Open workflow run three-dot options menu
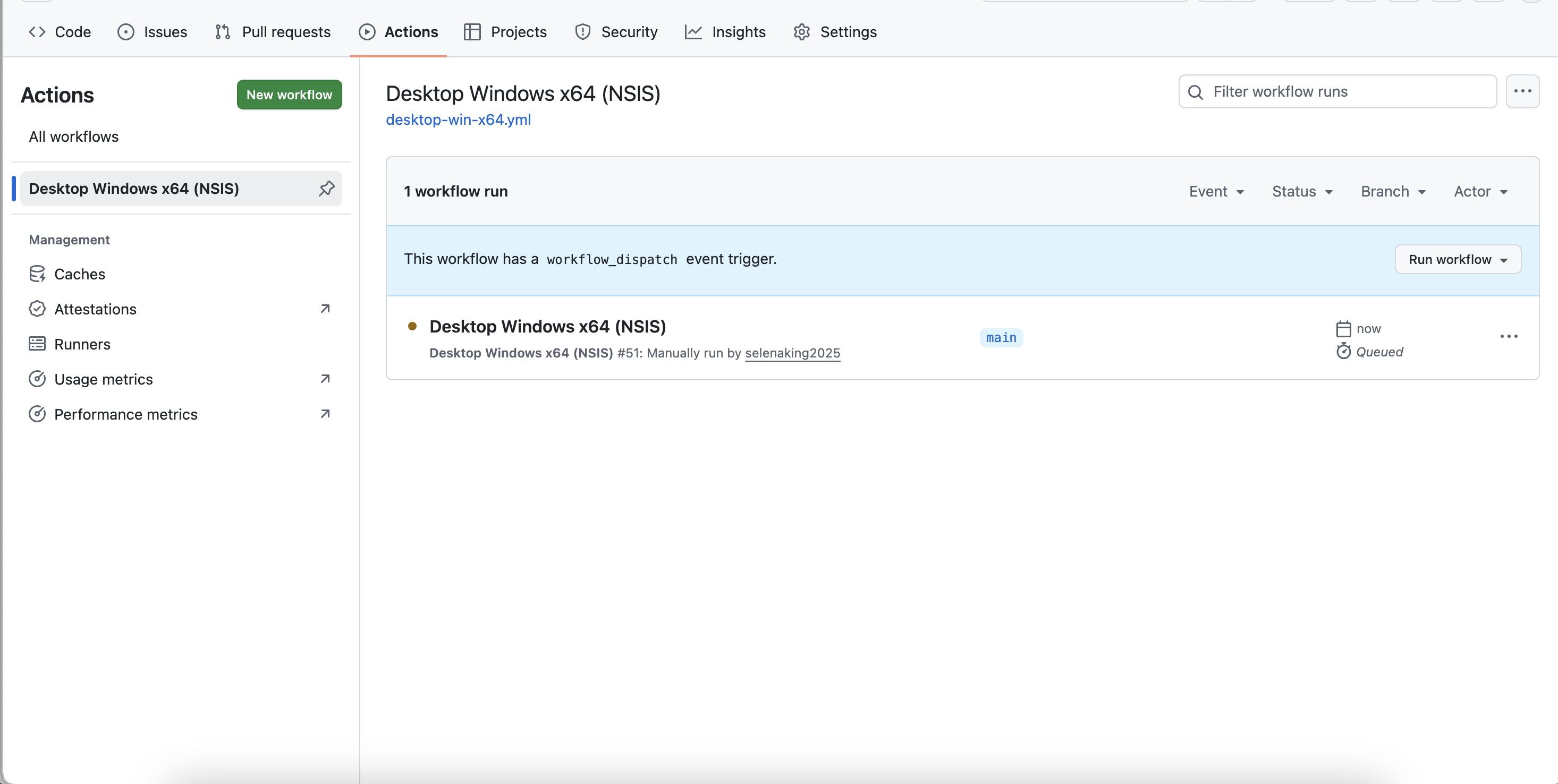Viewport: 1558px width, 784px height. coord(1509,337)
